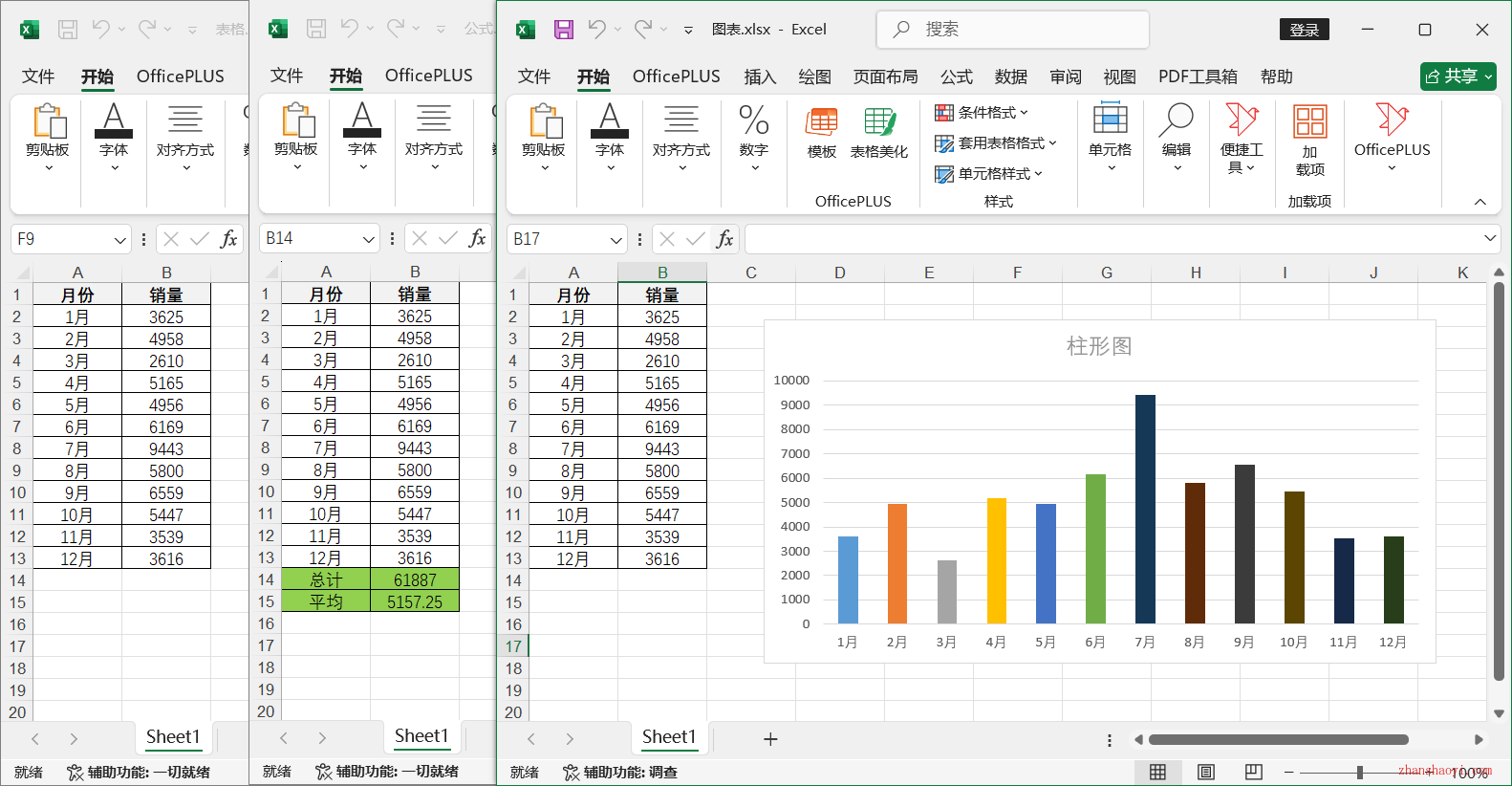Open the 对齐方式 group in the 图表.xlsx window
The image size is (1512, 786).
(681, 139)
